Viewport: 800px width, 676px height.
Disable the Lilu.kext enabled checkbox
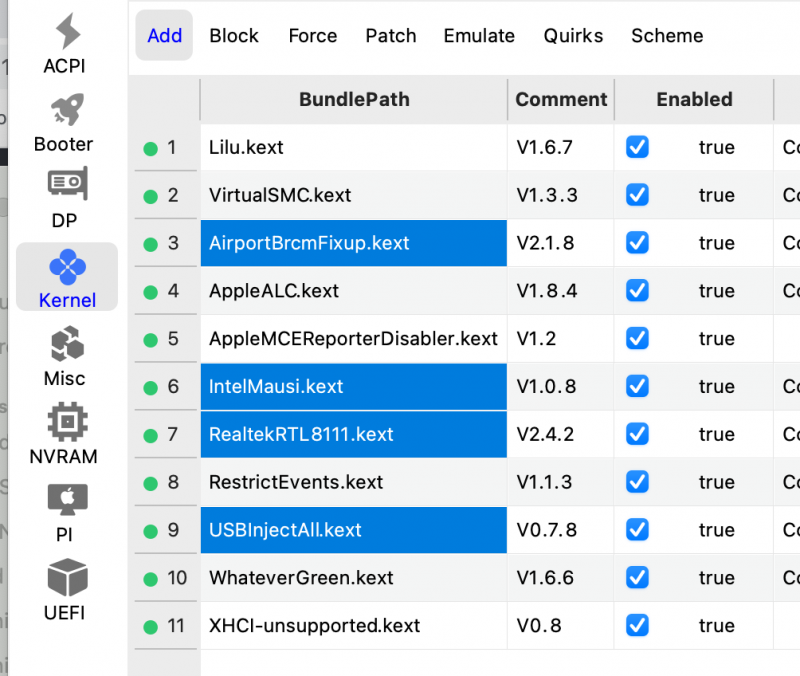click(x=637, y=147)
